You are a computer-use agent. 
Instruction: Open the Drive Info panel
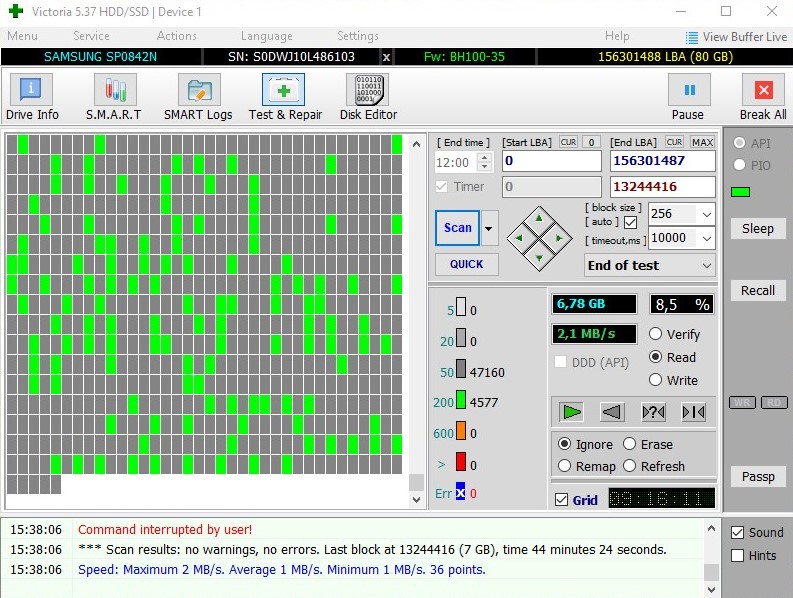32,96
